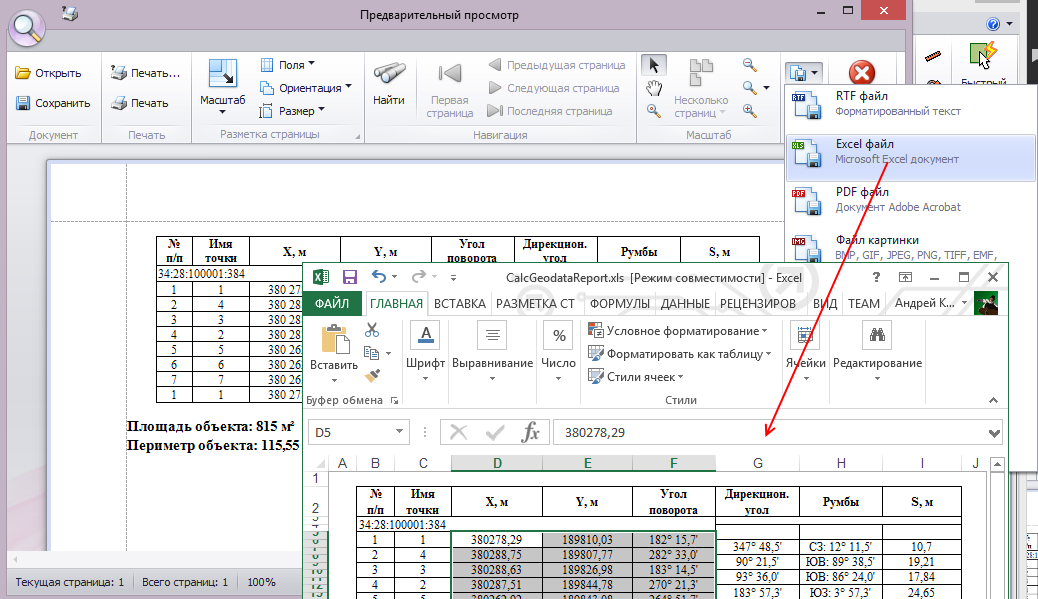Switch to Excel ДАННЫЕ tab
Screen dimensions: 1038x599
(x=685, y=303)
